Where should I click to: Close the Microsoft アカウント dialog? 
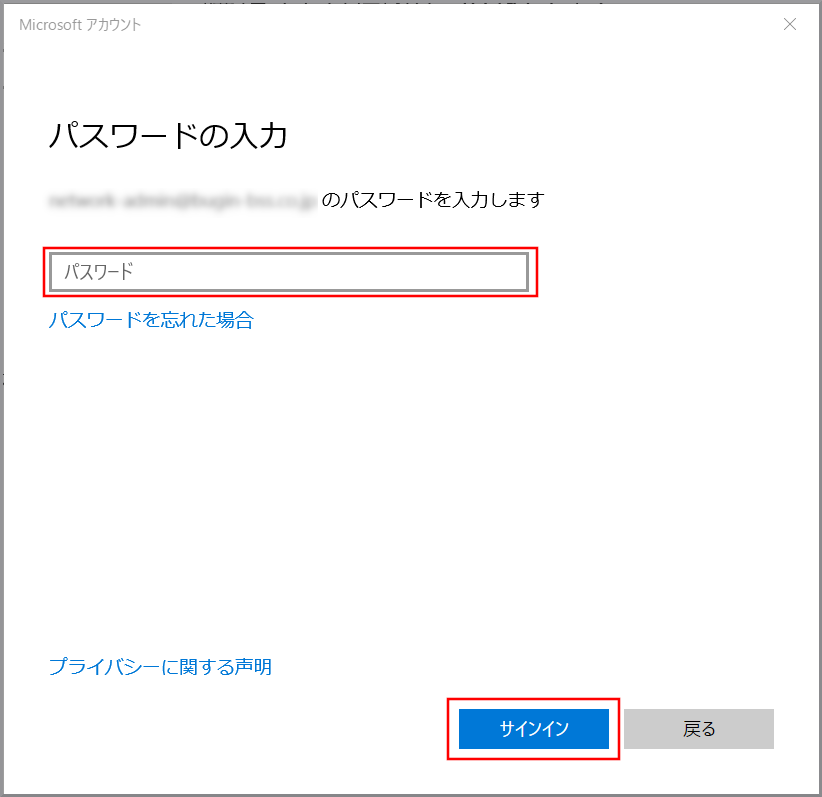click(x=789, y=24)
